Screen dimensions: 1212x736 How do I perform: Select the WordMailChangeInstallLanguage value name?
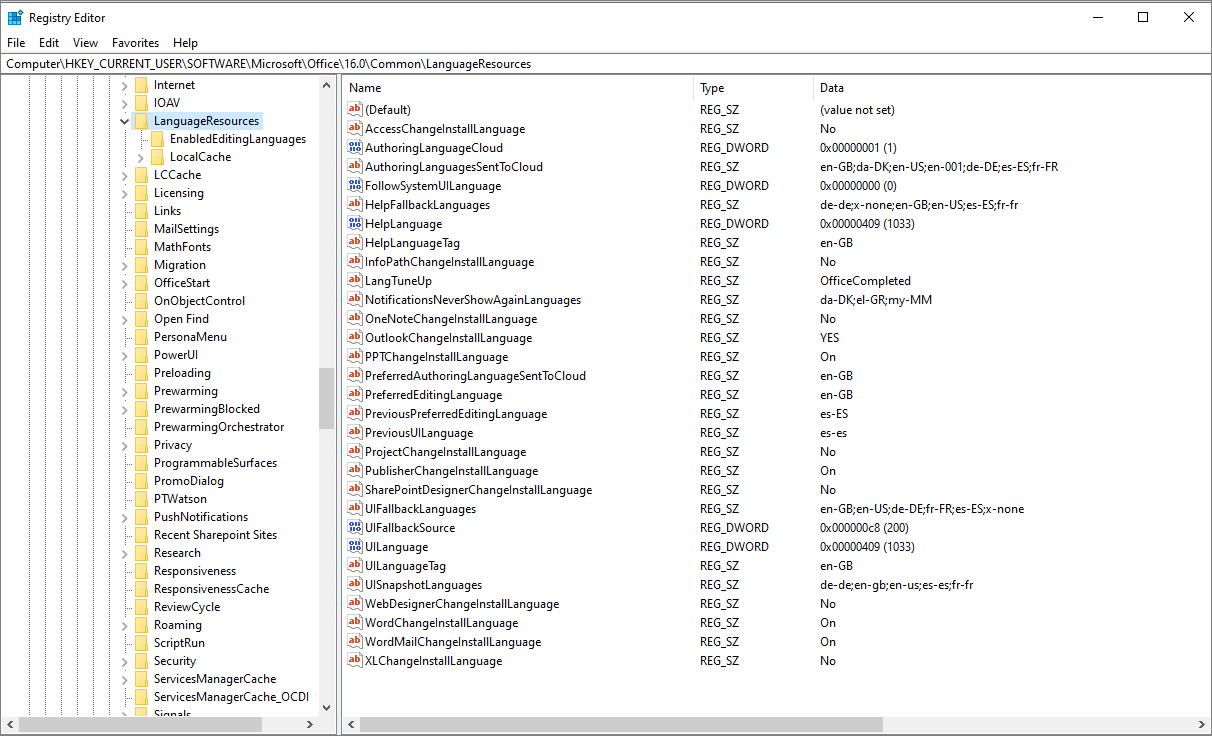pyautogui.click(x=453, y=641)
